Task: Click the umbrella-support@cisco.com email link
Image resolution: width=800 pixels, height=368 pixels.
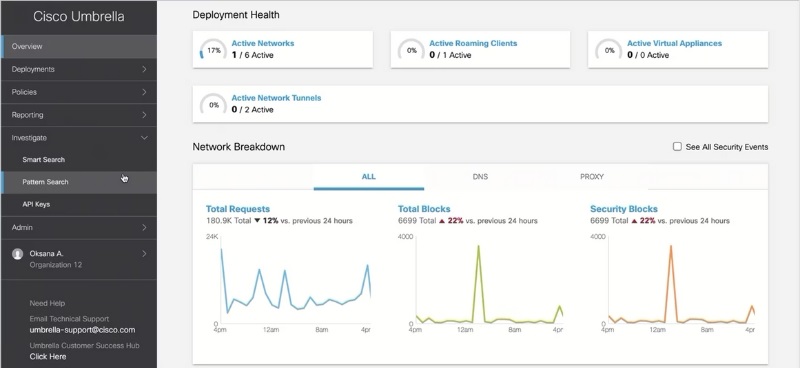Action: coord(82,330)
